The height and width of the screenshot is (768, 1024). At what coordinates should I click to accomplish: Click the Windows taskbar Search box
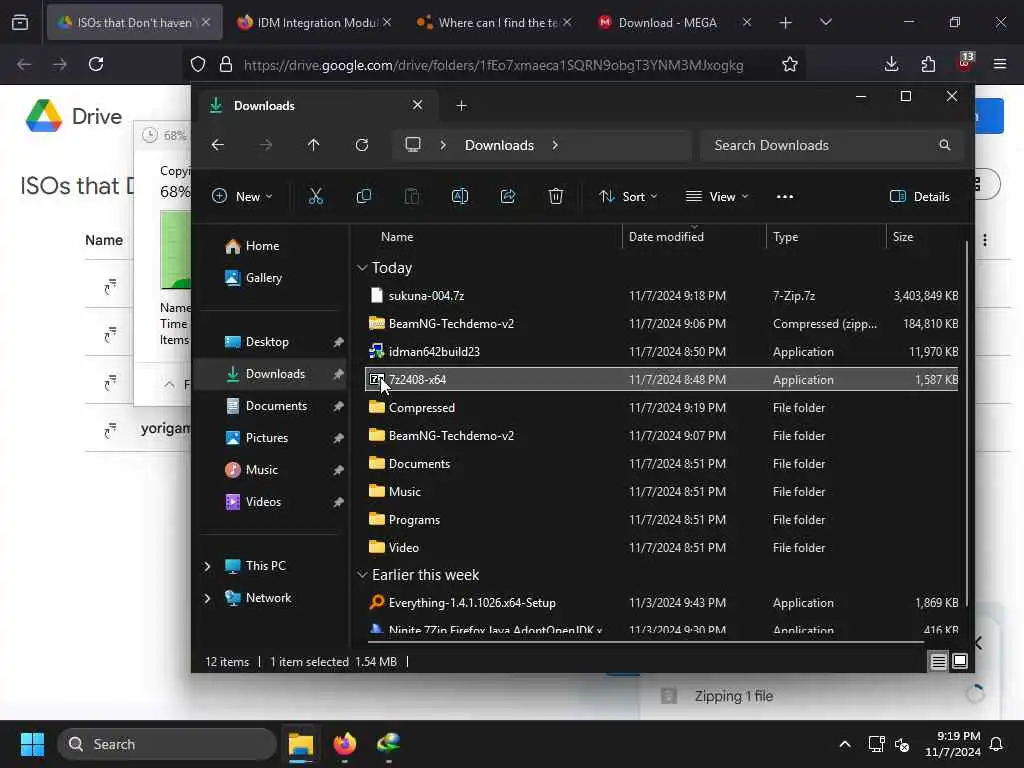pyautogui.click(x=167, y=744)
